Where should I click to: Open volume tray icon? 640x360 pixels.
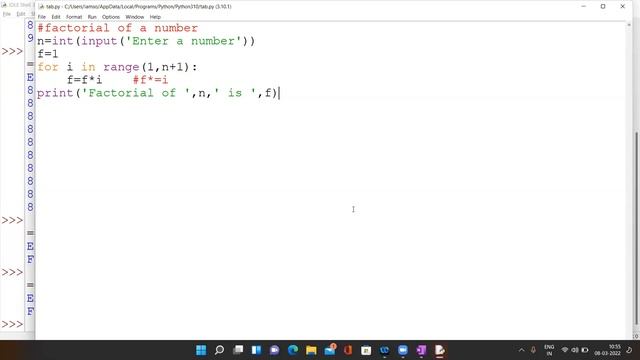point(575,350)
